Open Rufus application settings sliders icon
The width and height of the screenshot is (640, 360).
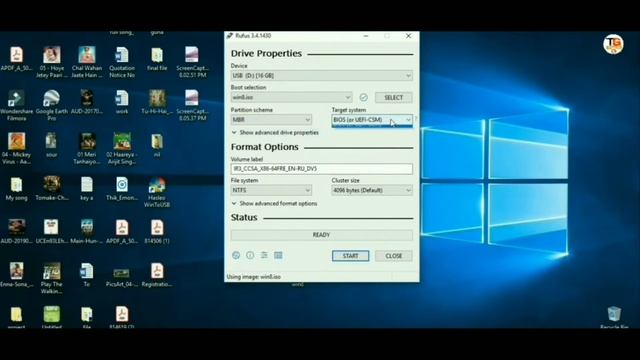(264, 256)
